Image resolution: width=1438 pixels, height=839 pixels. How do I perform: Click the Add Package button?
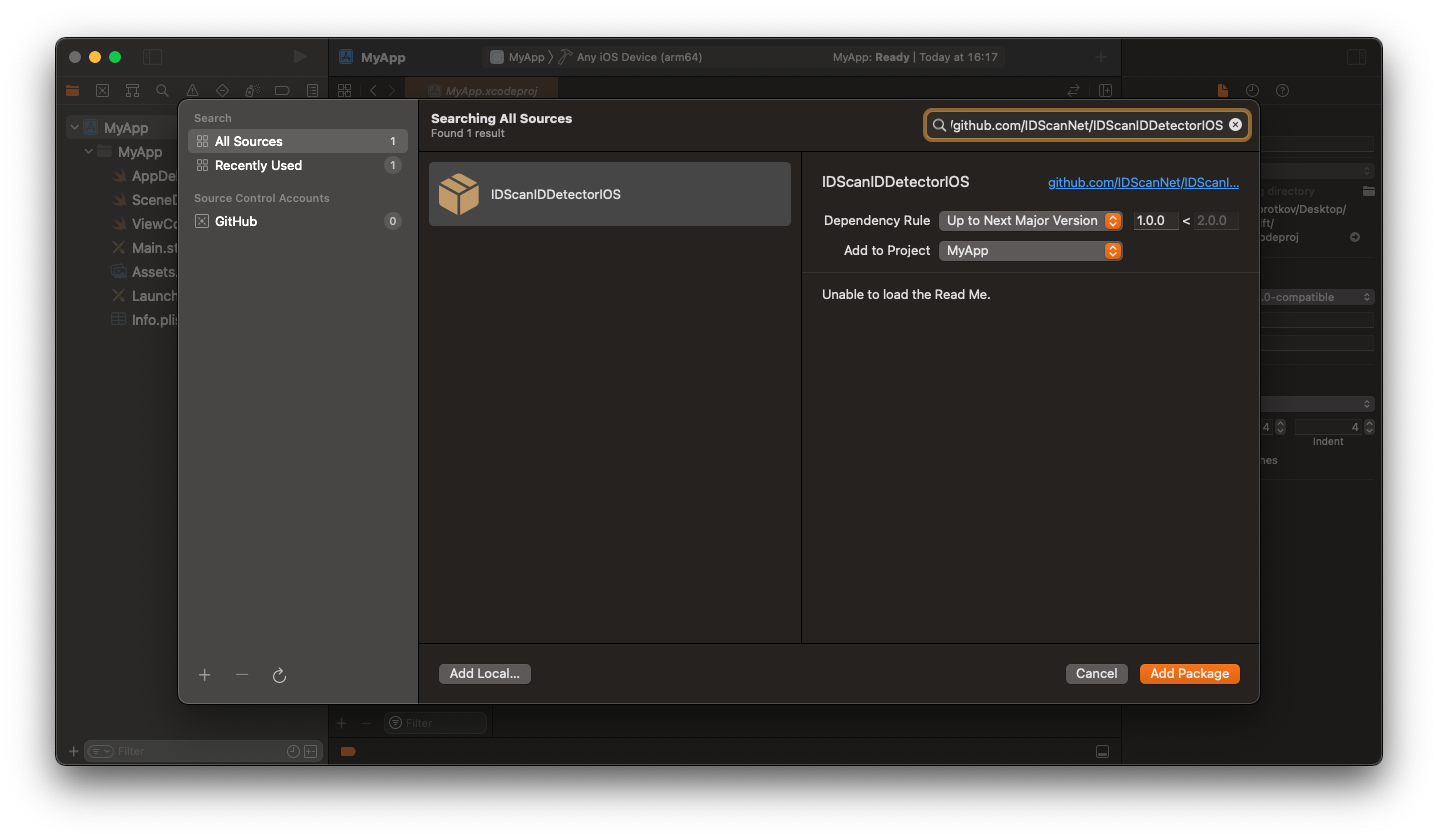pos(1190,674)
